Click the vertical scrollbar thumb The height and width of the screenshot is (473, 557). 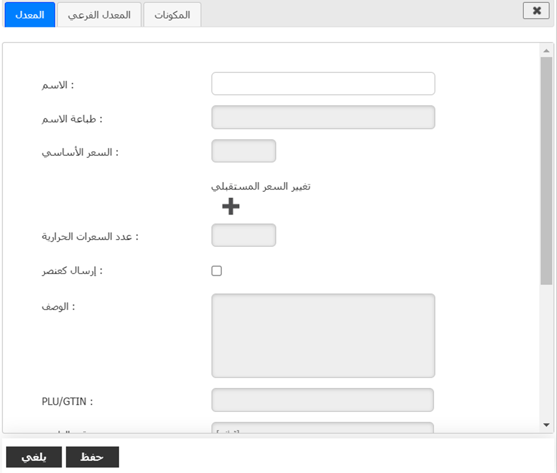[x=546, y=171]
